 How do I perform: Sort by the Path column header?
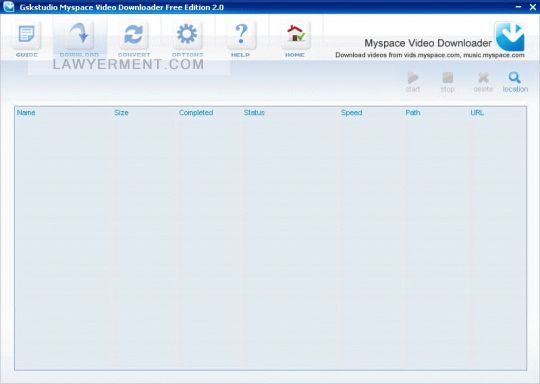click(x=413, y=113)
